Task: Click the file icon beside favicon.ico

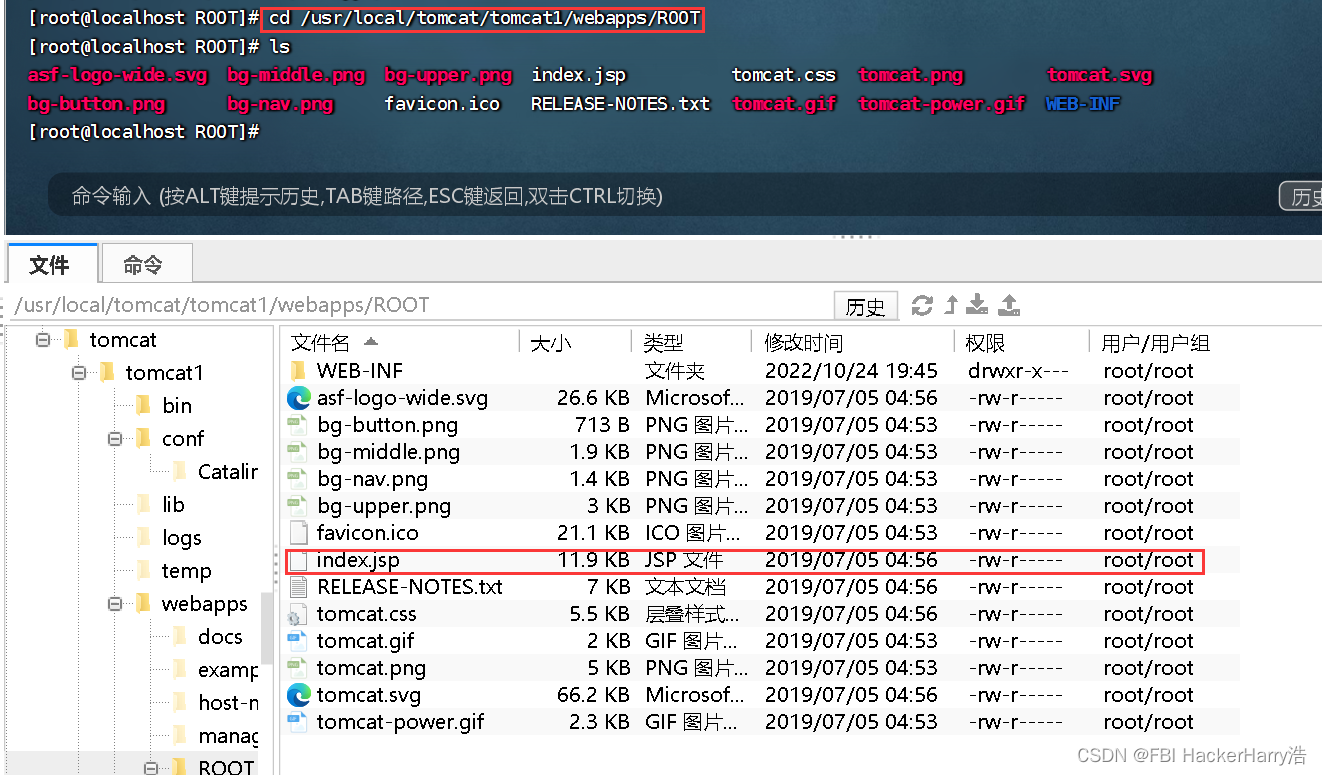Action: pos(299,533)
